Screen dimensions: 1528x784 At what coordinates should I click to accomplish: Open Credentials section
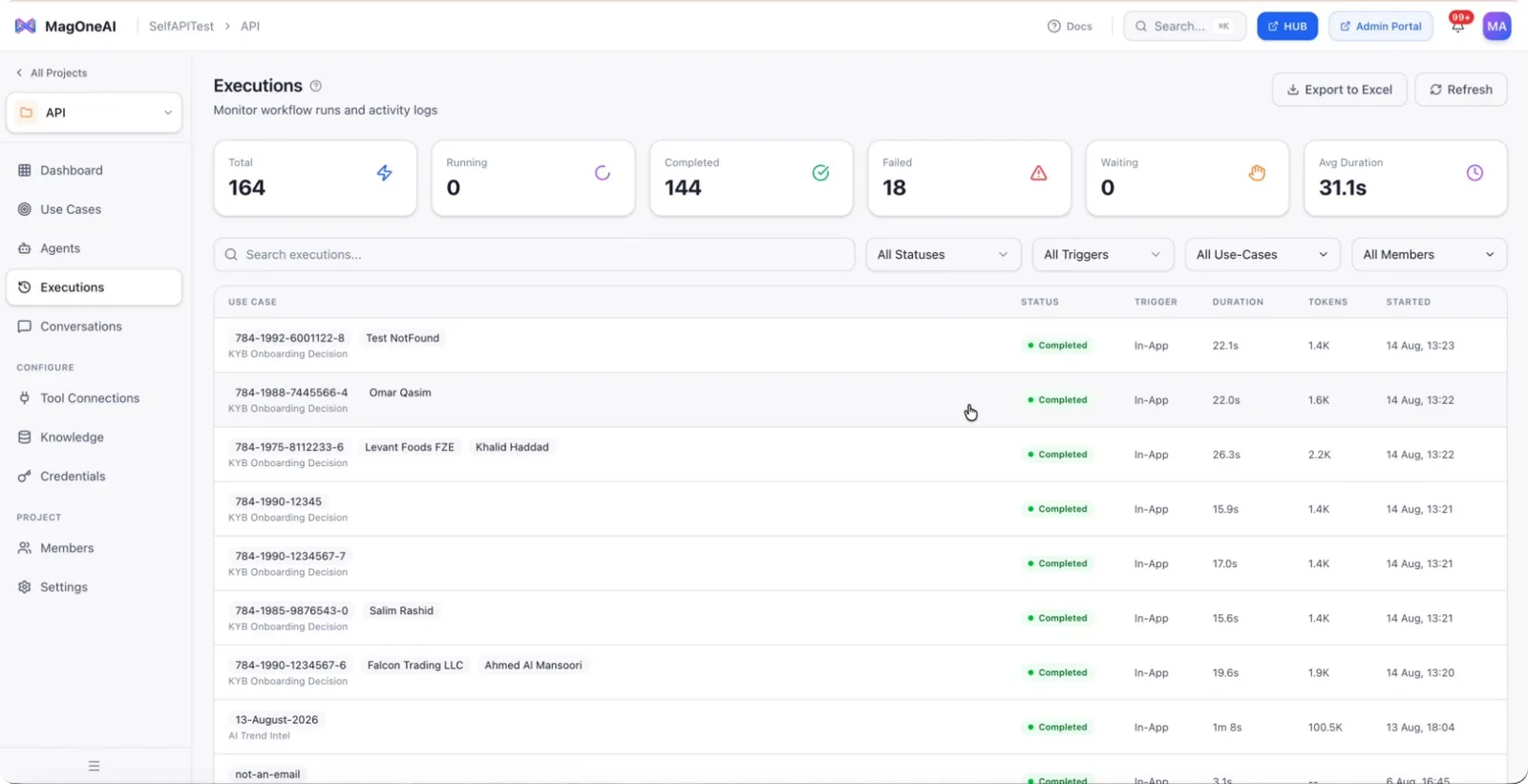pyautogui.click(x=94, y=477)
